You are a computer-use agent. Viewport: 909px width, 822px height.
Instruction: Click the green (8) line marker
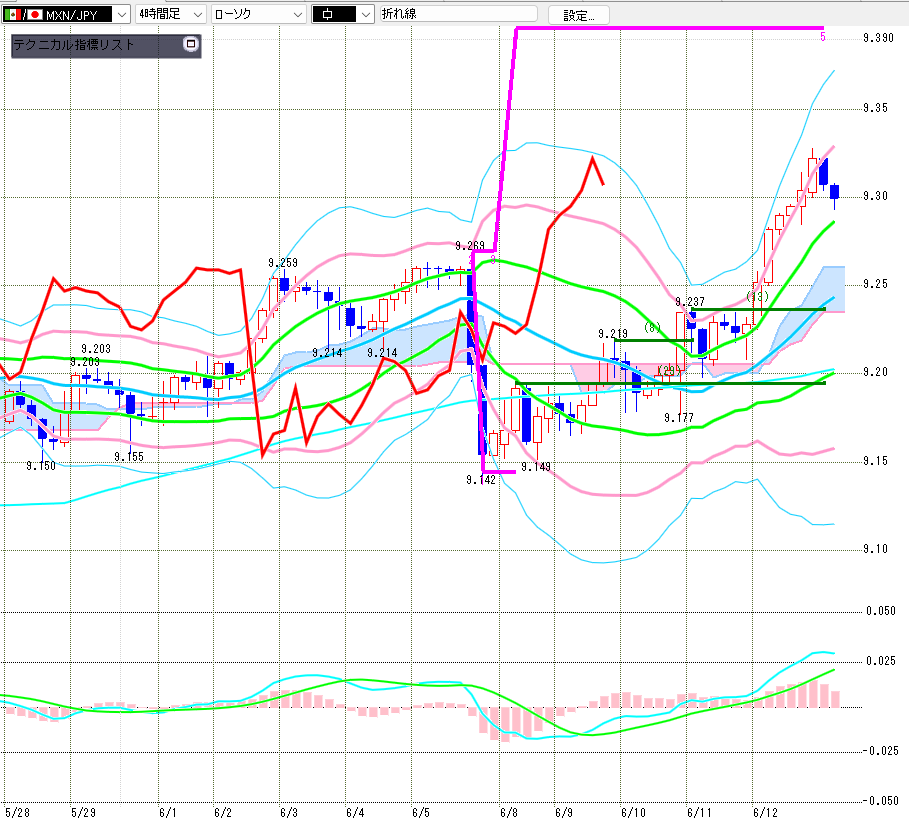pyautogui.click(x=652, y=328)
